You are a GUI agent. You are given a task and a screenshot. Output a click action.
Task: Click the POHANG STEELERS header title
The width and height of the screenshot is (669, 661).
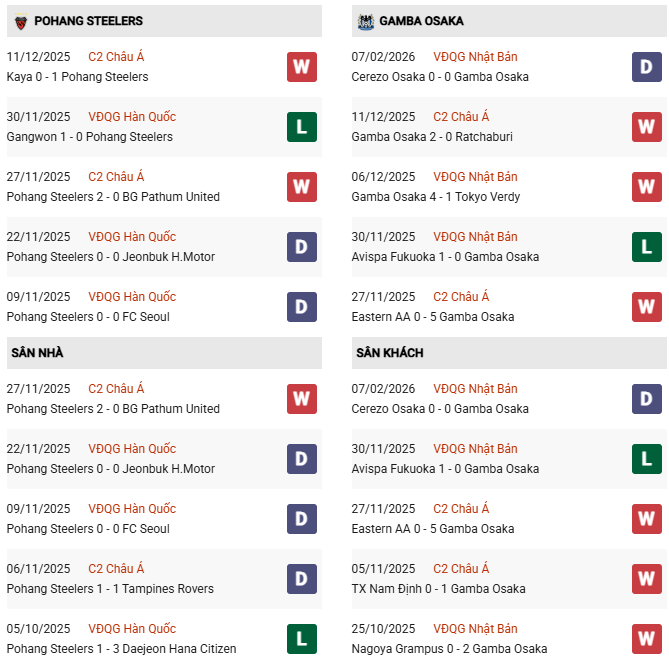point(88,21)
